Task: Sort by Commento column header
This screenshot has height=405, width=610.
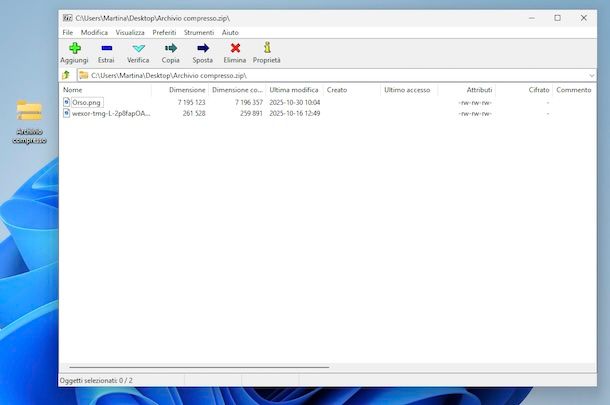Action: click(x=573, y=90)
